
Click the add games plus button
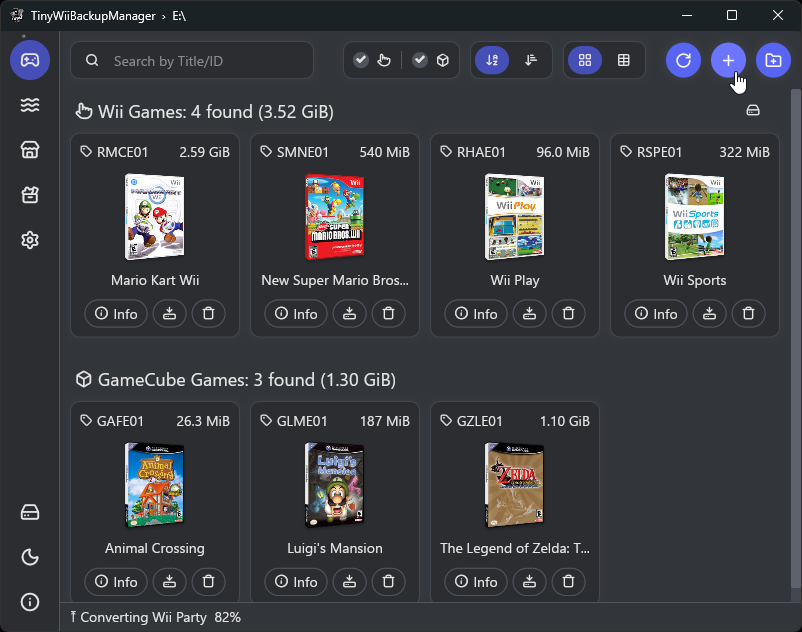tap(728, 61)
